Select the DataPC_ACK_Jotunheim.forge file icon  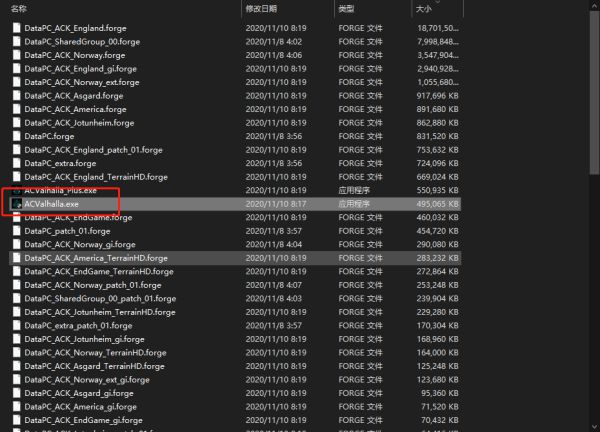[16, 123]
